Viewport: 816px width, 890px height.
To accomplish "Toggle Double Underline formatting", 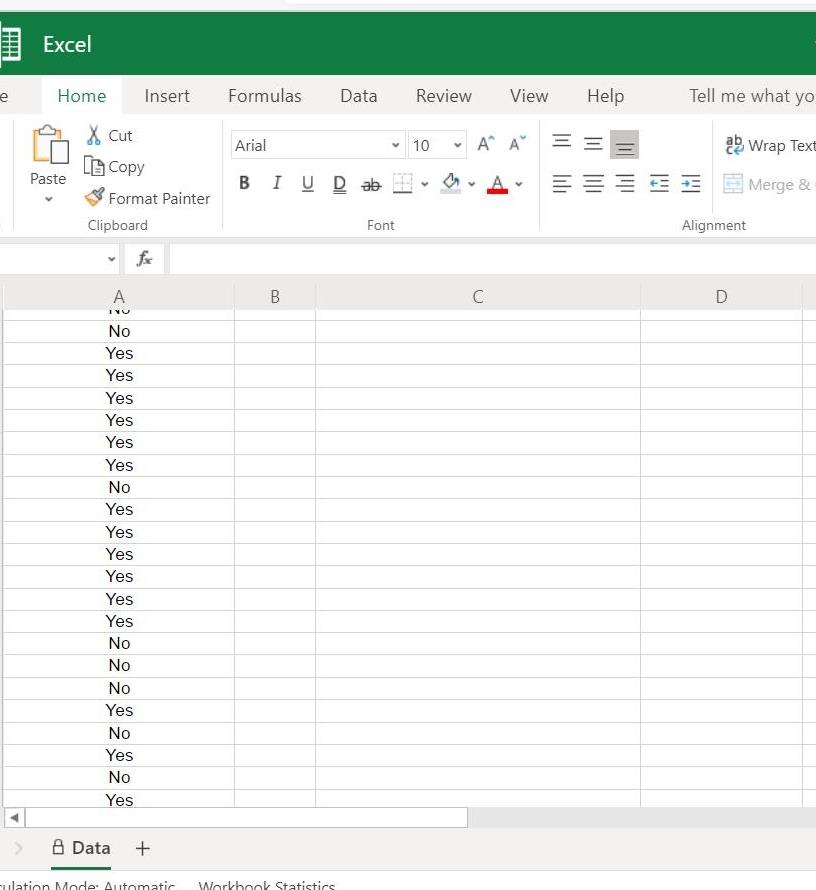I will pos(339,183).
